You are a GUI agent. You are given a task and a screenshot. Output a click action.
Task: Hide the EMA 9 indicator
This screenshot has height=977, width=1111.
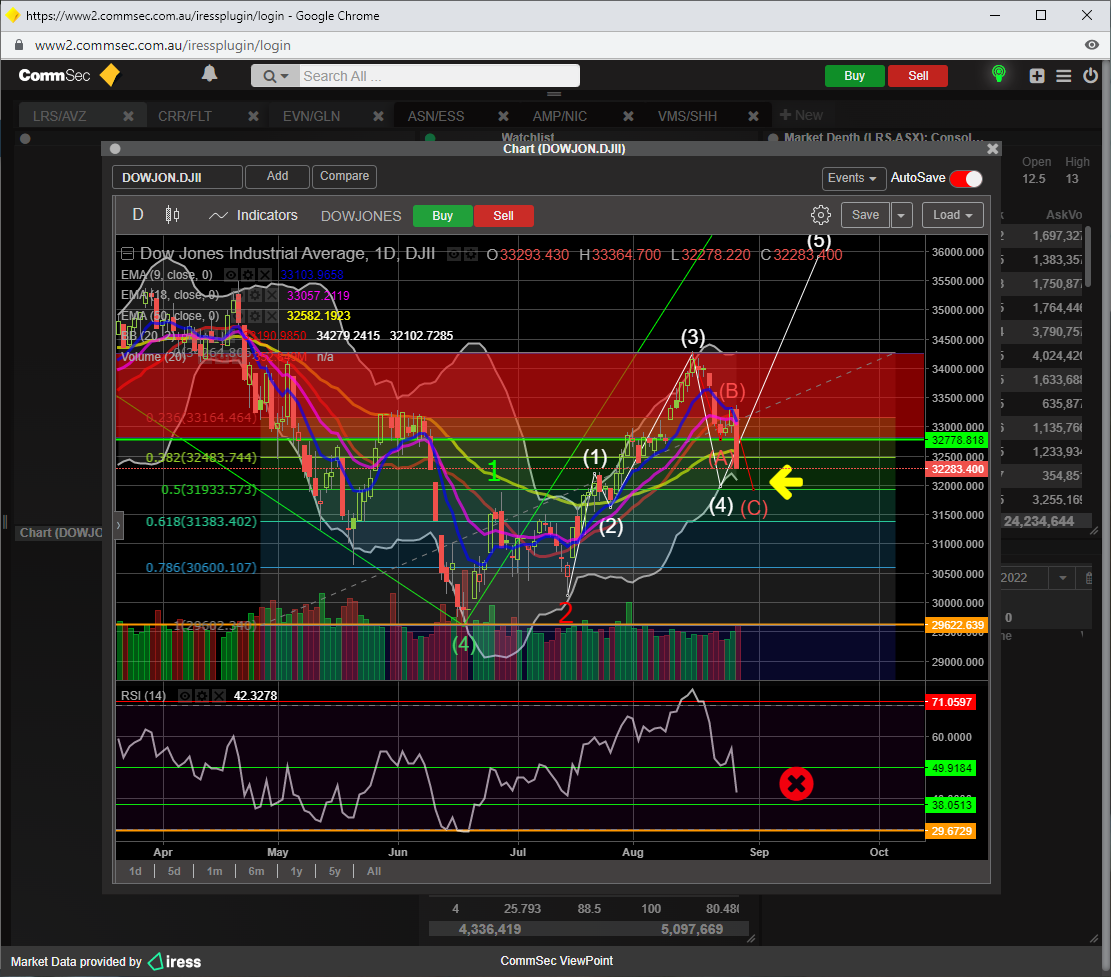click(x=231, y=274)
